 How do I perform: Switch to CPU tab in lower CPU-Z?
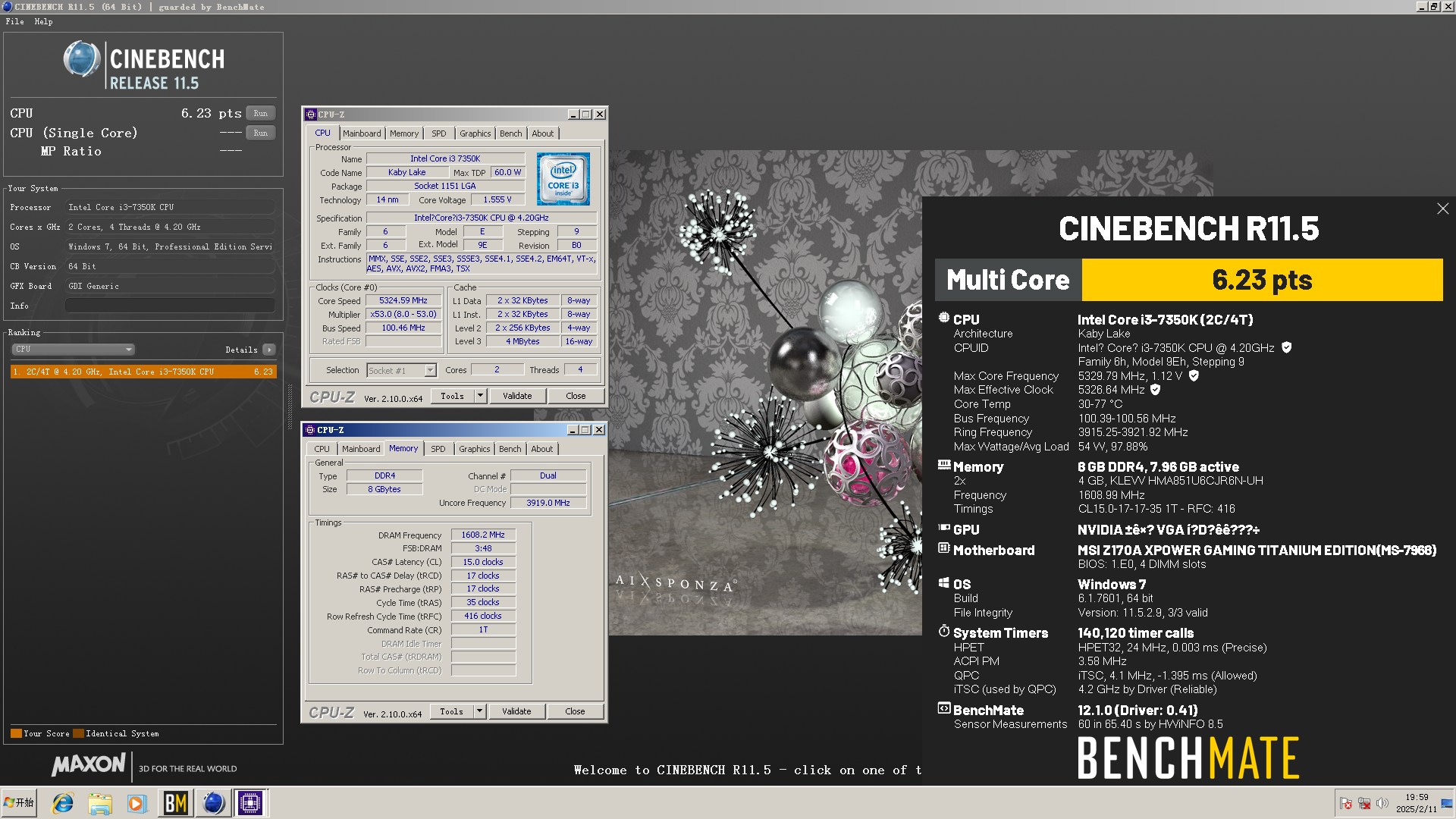pyautogui.click(x=322, y=449)
